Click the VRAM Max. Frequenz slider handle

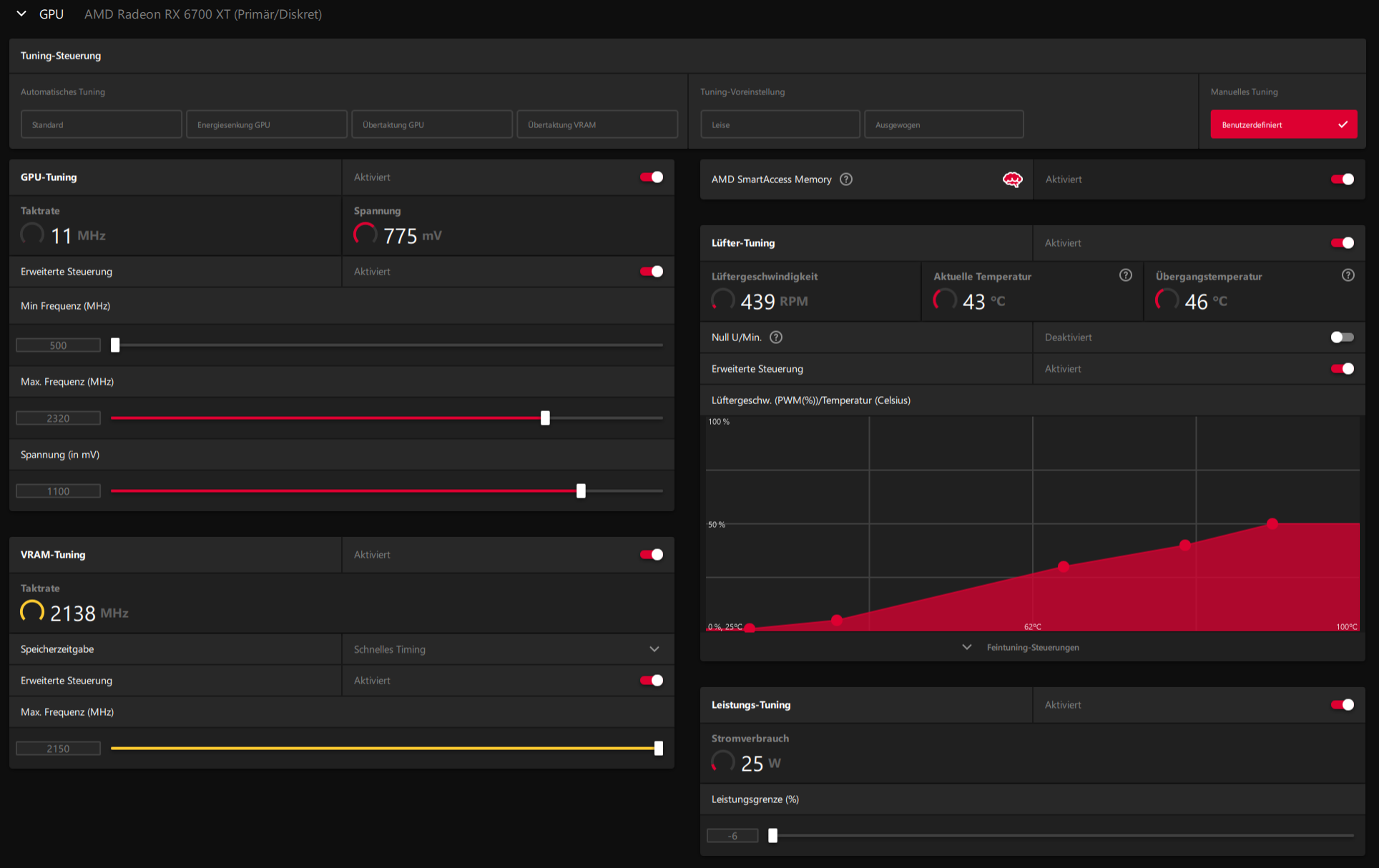click(x=659, y=749)
